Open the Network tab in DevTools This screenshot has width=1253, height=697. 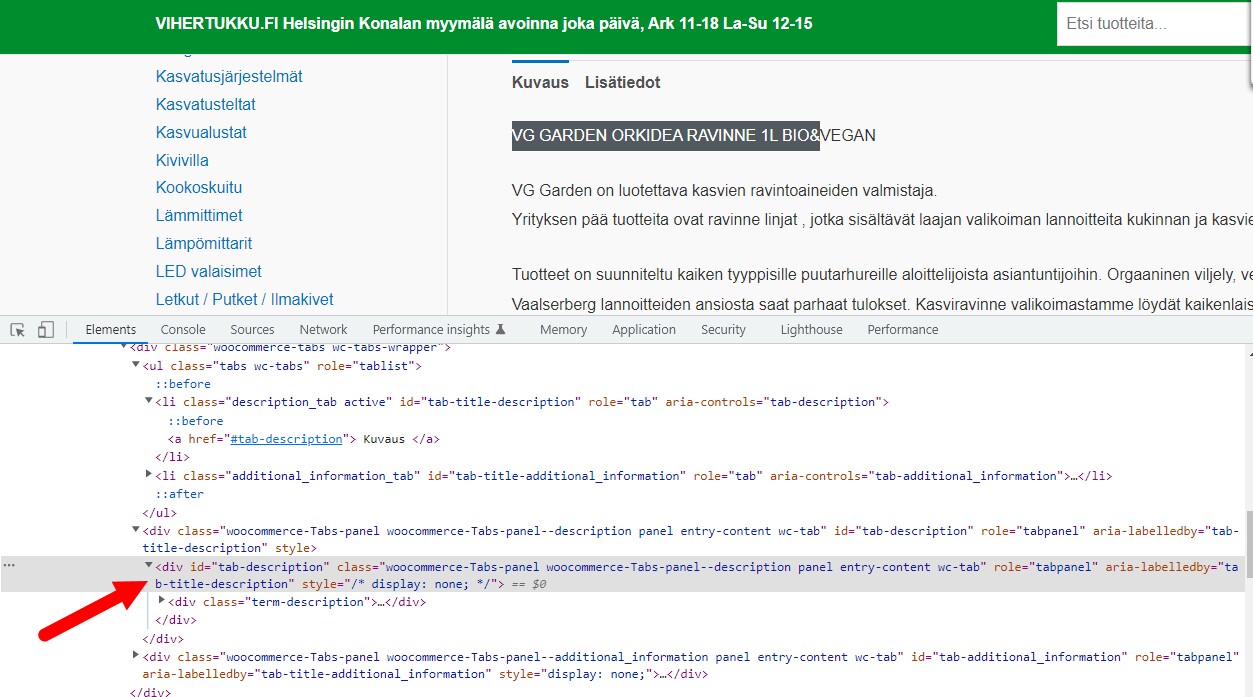[323, 330]
